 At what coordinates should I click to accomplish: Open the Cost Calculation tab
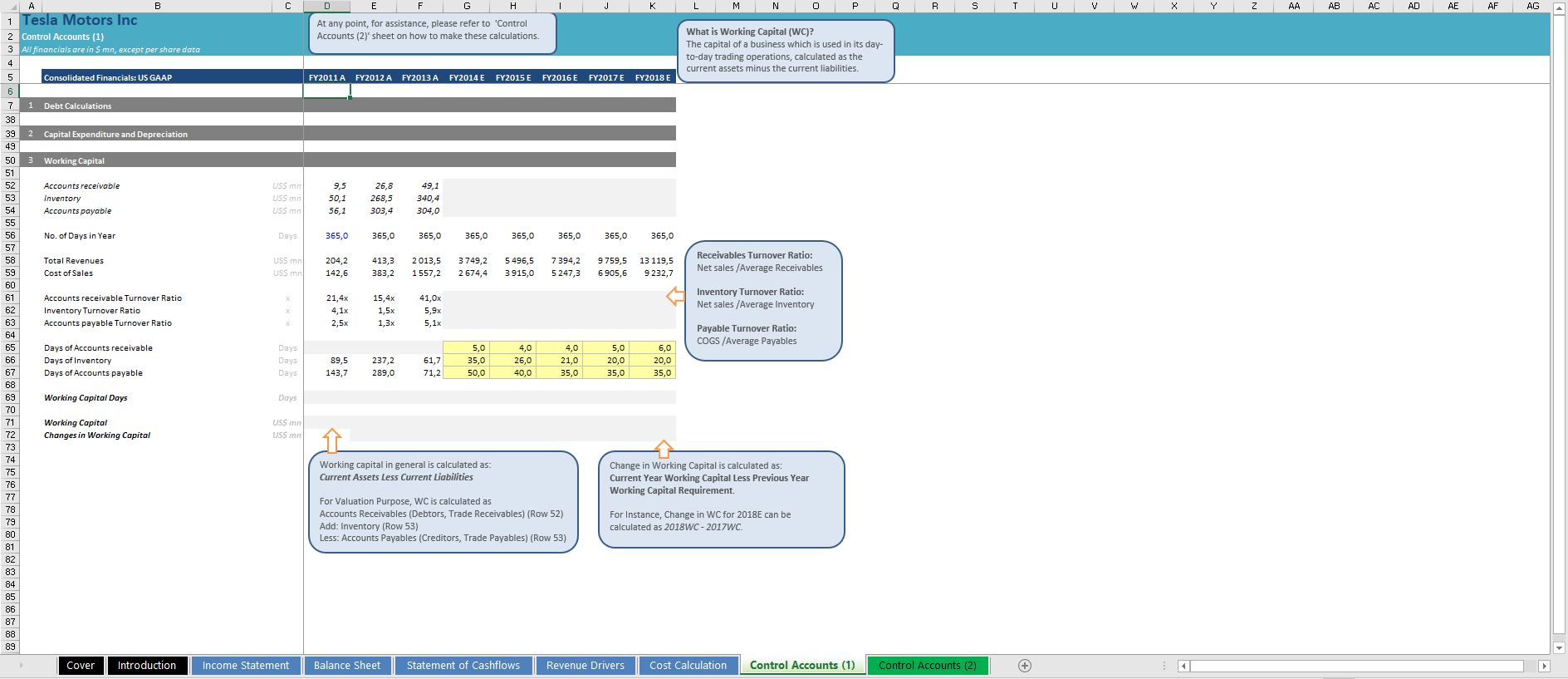(x=688, y=666)
